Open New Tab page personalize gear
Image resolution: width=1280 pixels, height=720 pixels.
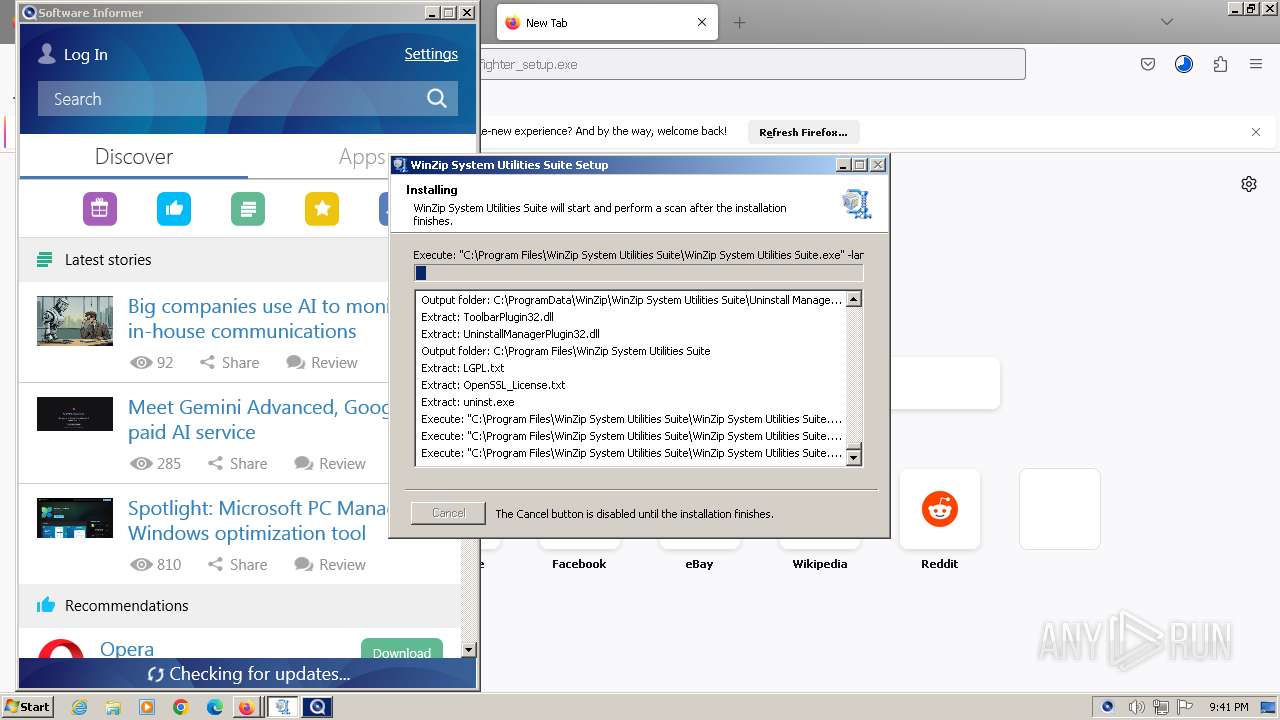click(1249, 184)
